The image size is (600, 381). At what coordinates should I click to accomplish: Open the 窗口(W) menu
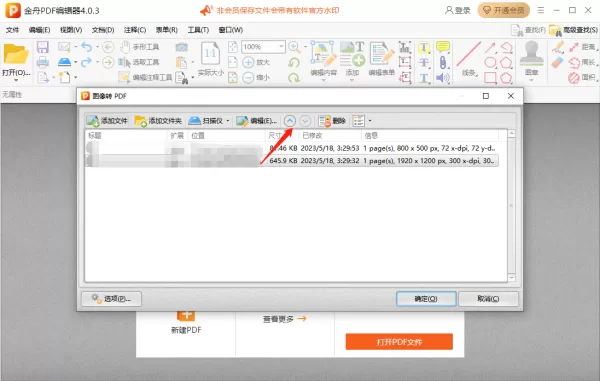click(231, 30)
